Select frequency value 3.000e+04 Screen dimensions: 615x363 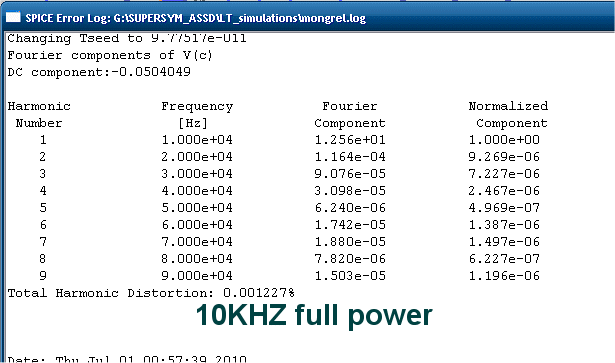[x=197, y=174]
